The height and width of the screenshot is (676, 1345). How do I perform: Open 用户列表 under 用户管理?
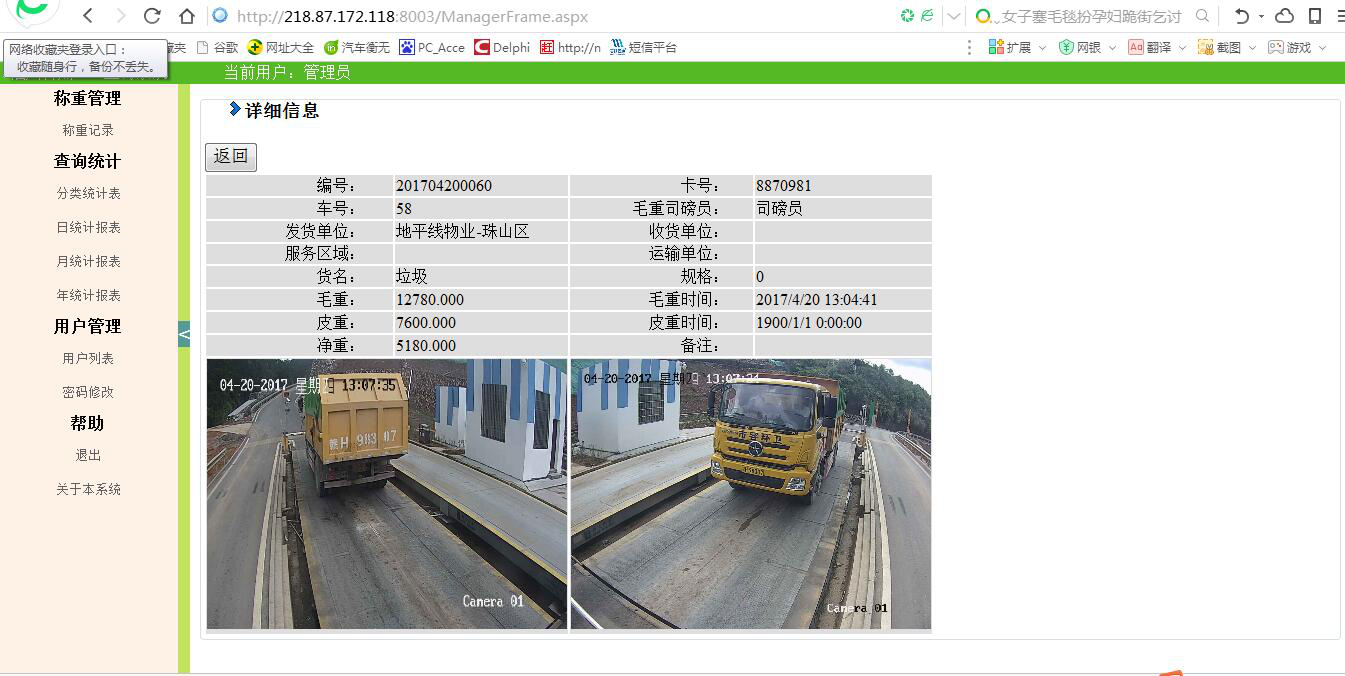88,358
